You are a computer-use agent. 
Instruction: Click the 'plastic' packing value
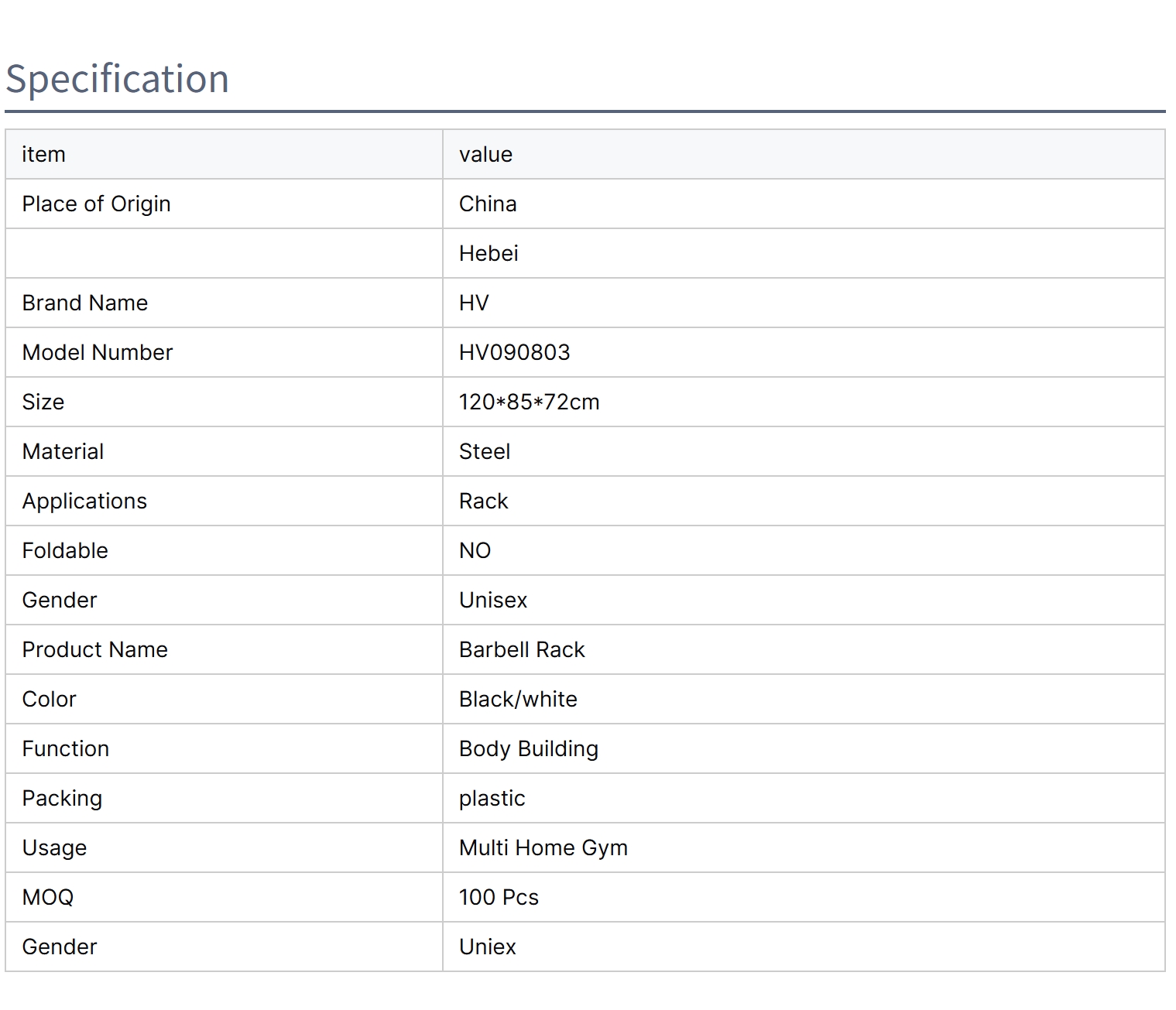(x=492, y=799)
